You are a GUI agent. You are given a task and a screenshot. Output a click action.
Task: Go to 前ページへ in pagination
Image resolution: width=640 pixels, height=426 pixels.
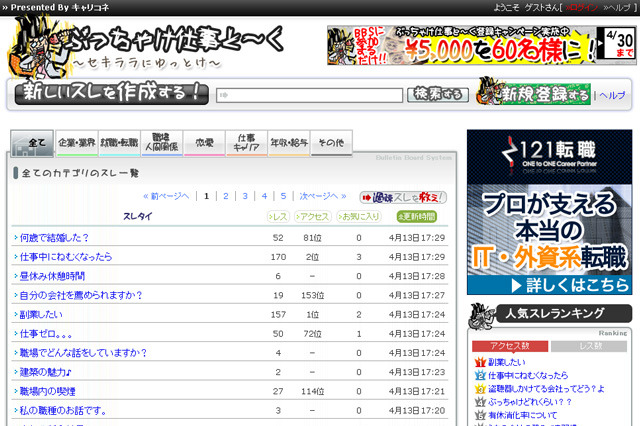click(166, 196)
